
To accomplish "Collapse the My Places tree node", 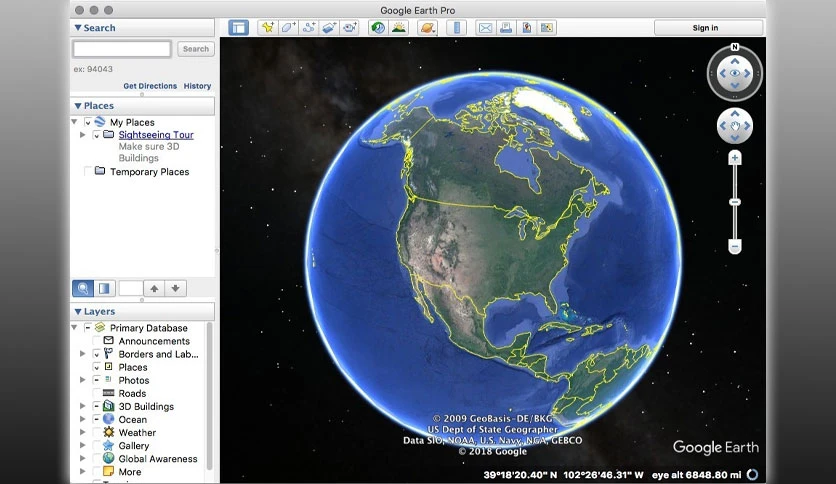I will [x=75, y=122].
